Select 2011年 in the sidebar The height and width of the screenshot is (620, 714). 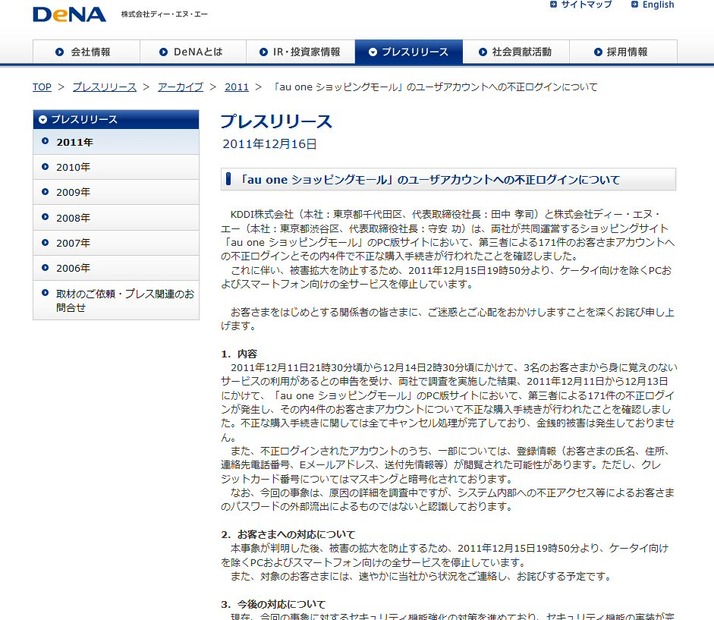pyautogui.click(x=116, y=142)
